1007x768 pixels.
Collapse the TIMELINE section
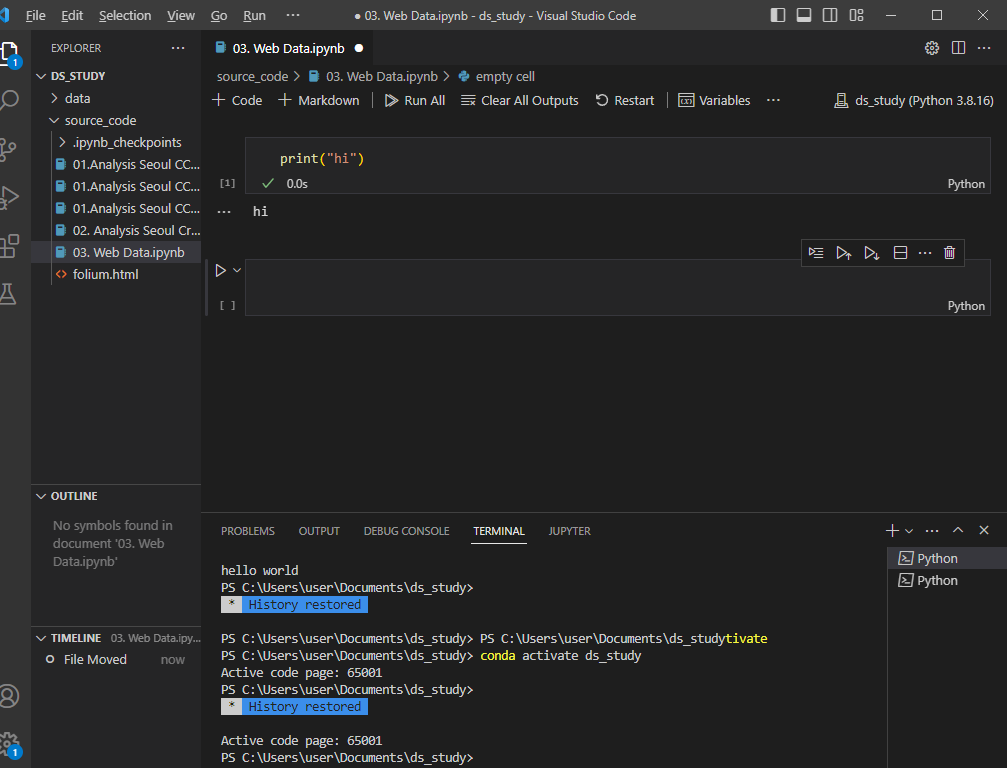tap(116, 638)
